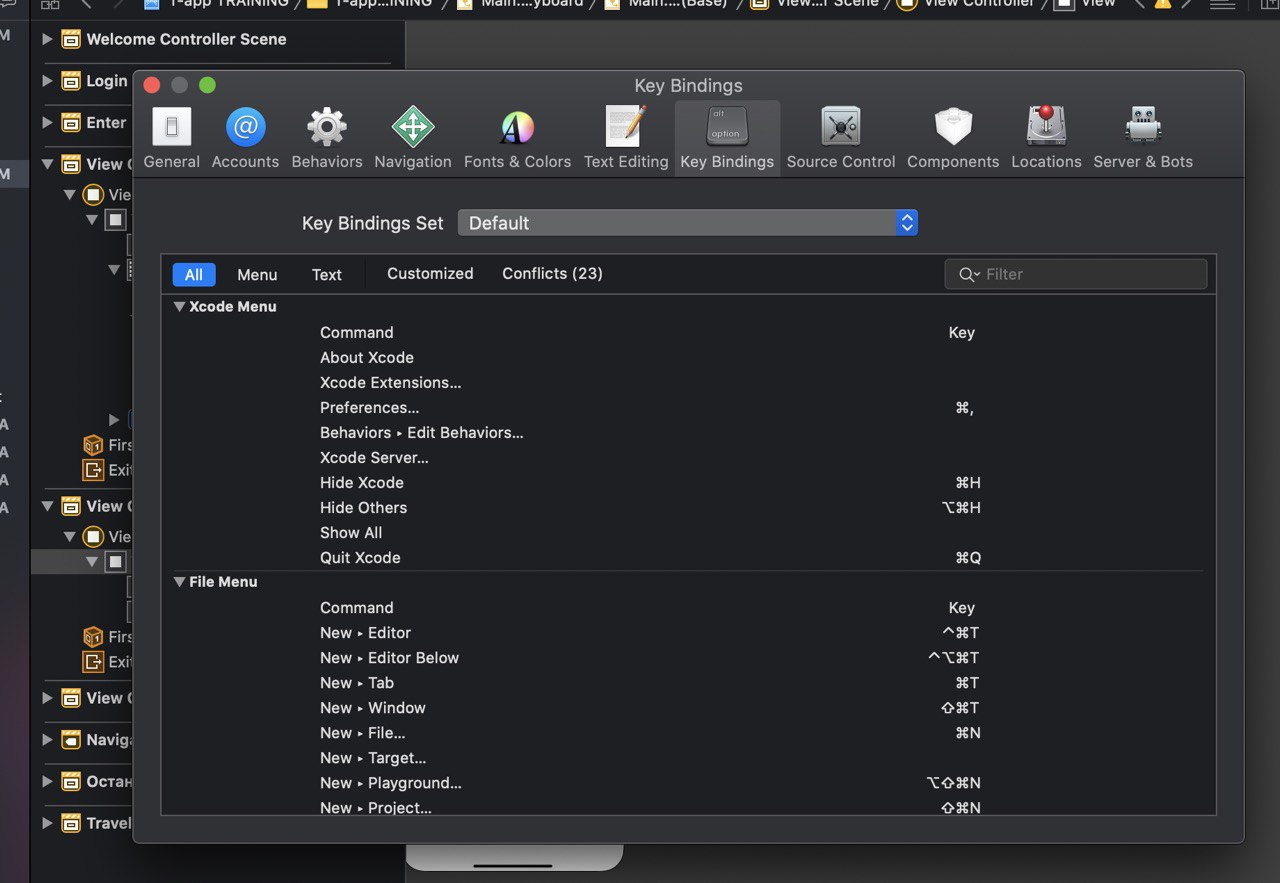The image size is (1280, 883).
Task: Click the Enter scene icon in outline
Action: click(x=71, y=123)
